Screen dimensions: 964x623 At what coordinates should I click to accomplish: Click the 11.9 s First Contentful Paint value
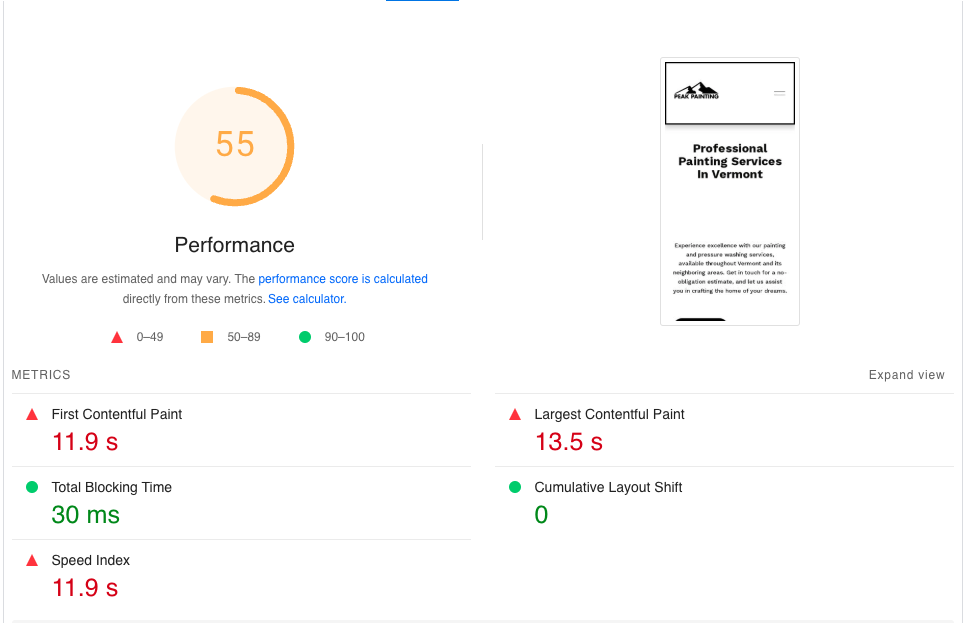(84, 441)
